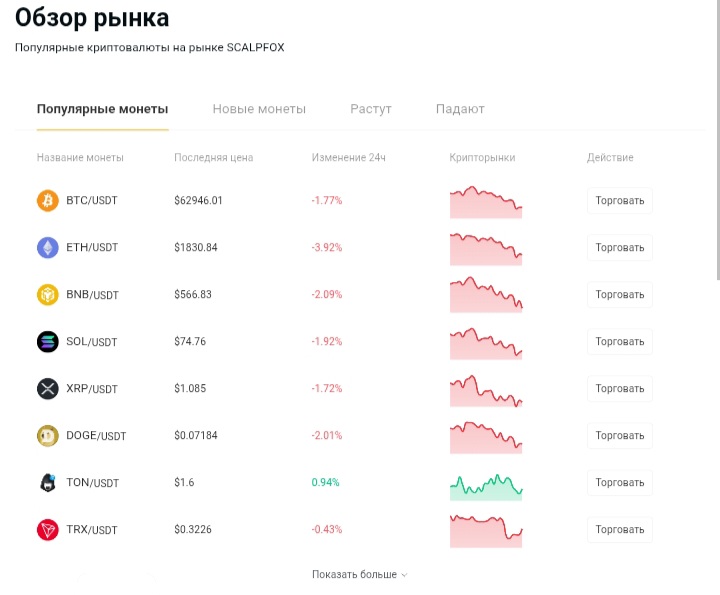720x595 pixels.
Task: Click the Bitcoin coin icon
Action: (x=48, y=201)
